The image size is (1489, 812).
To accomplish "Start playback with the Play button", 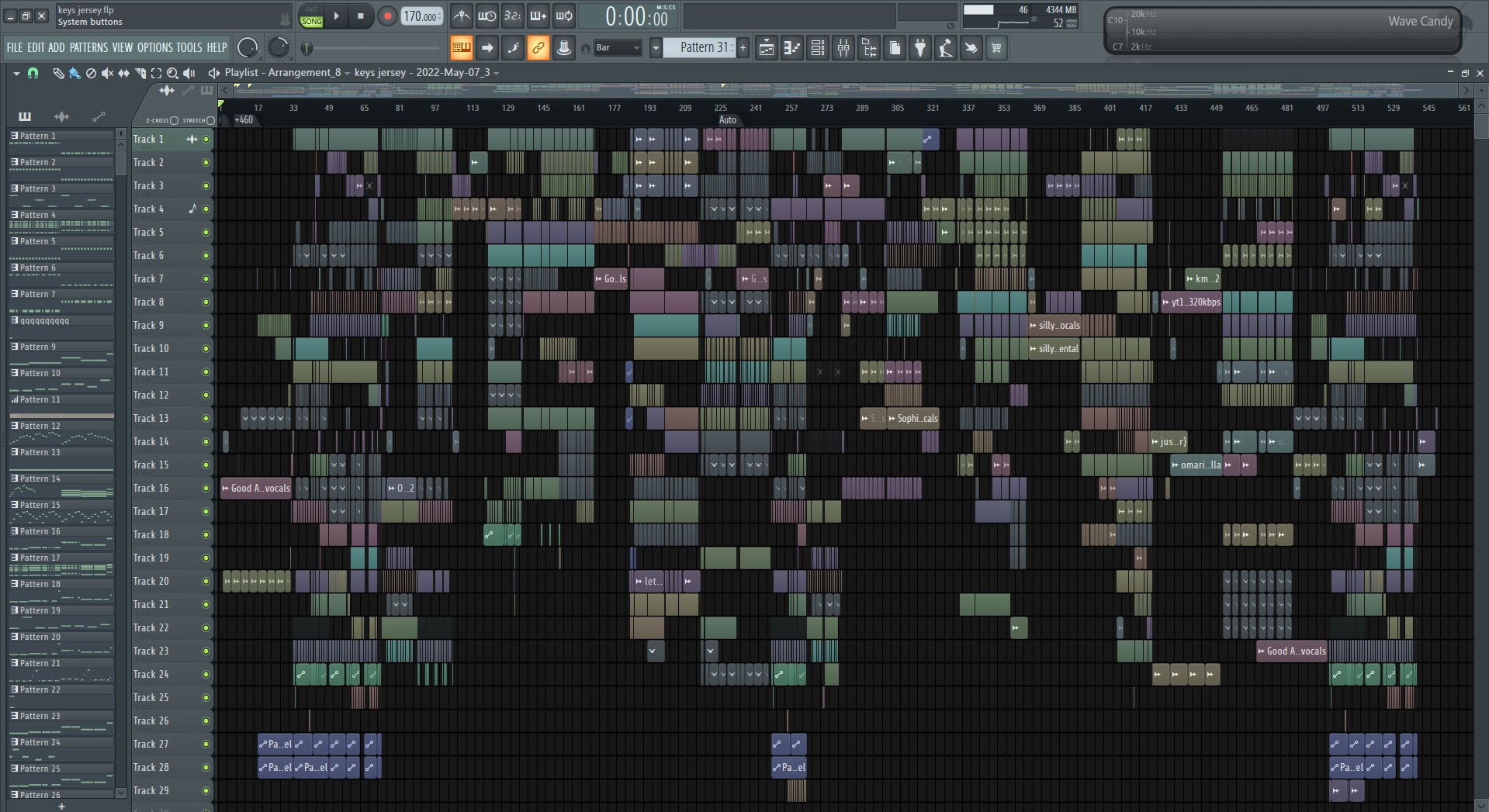I will pos(336,16).
